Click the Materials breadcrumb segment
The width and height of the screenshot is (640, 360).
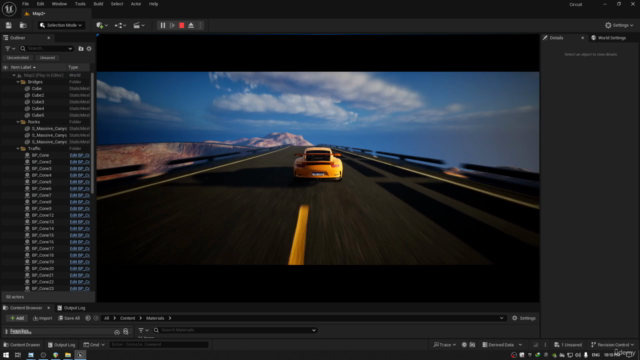coord(155,318)
